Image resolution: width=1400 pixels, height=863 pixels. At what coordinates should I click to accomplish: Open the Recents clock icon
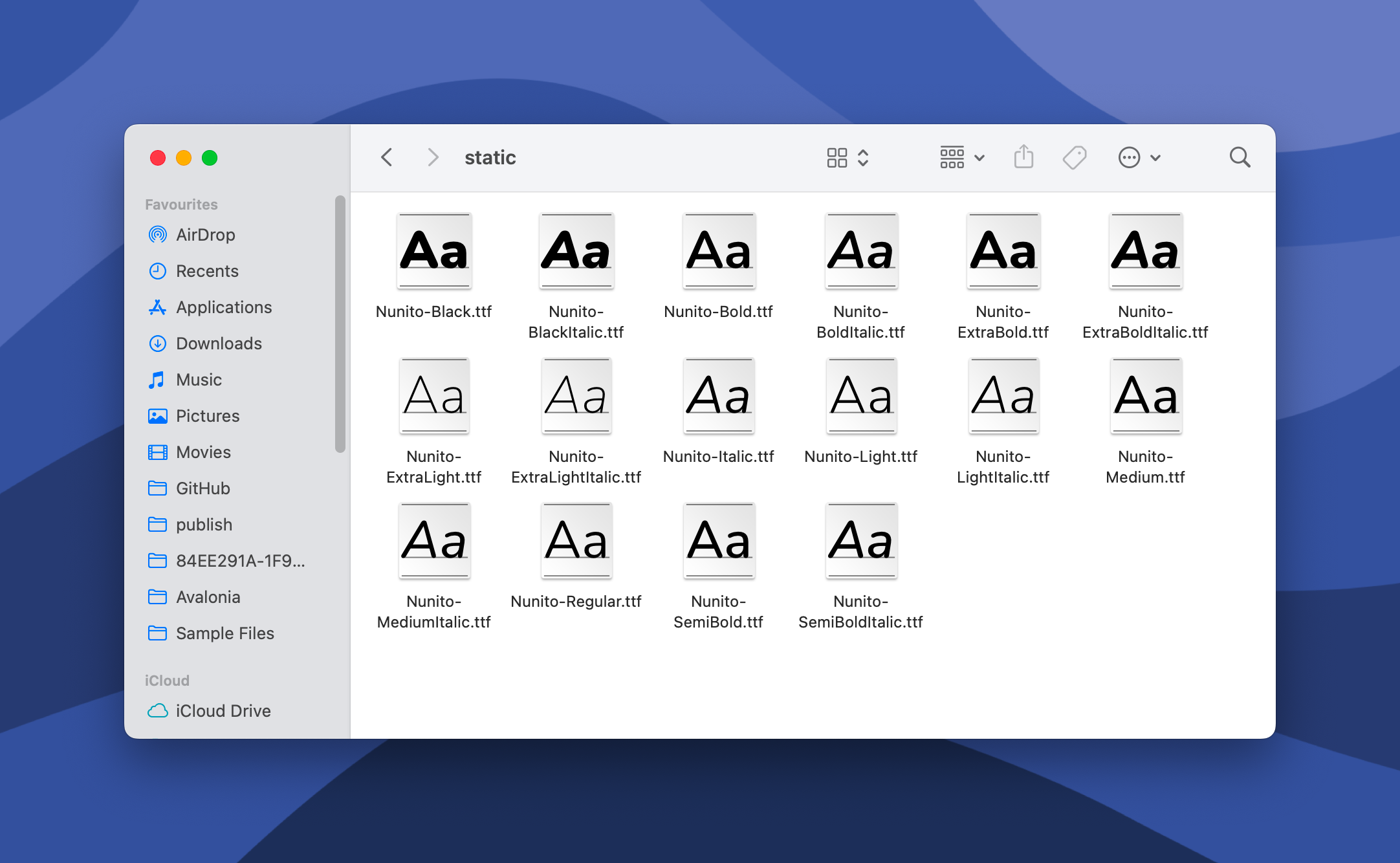point(157,270)
